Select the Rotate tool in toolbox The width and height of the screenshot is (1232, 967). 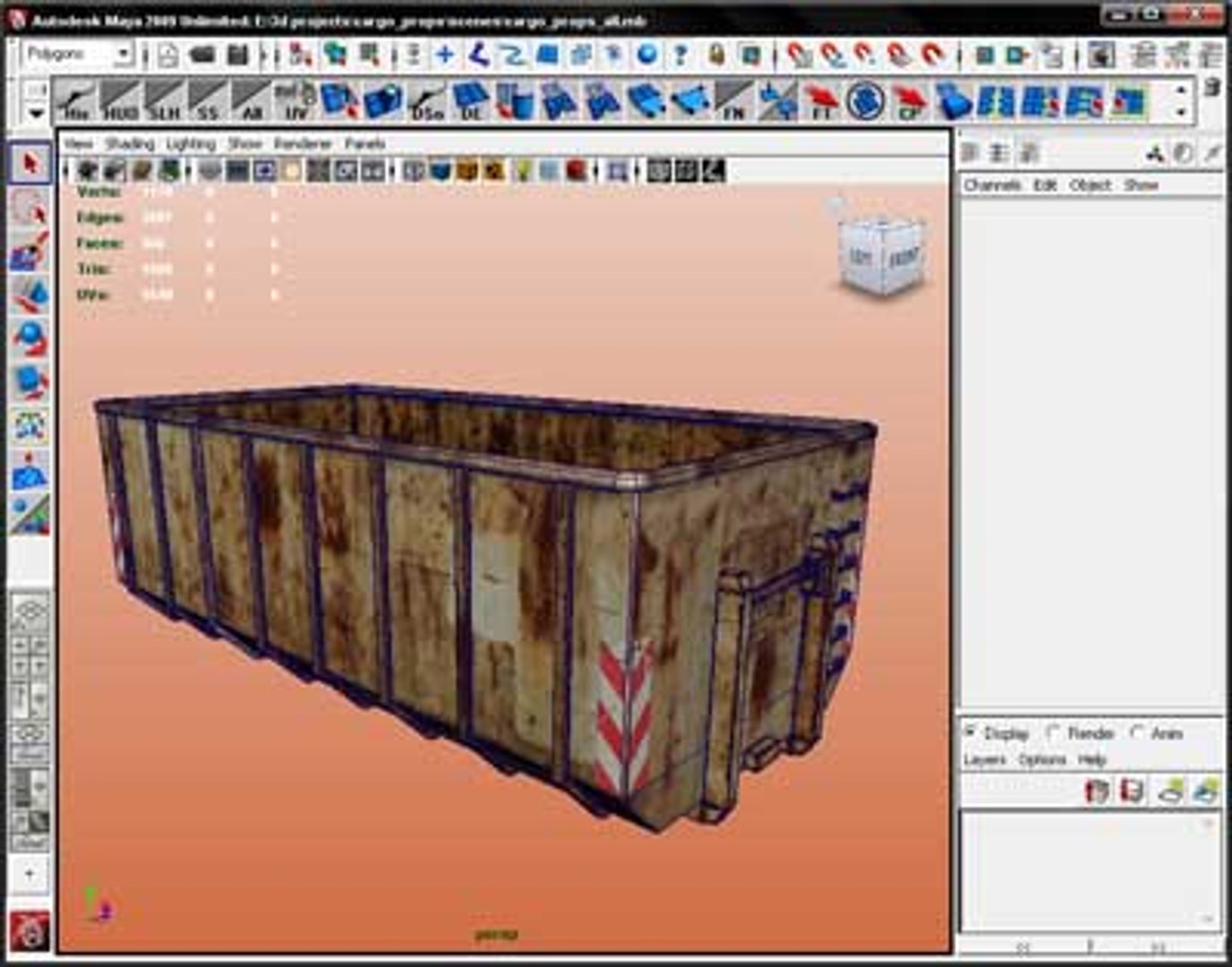pos(30,338)
